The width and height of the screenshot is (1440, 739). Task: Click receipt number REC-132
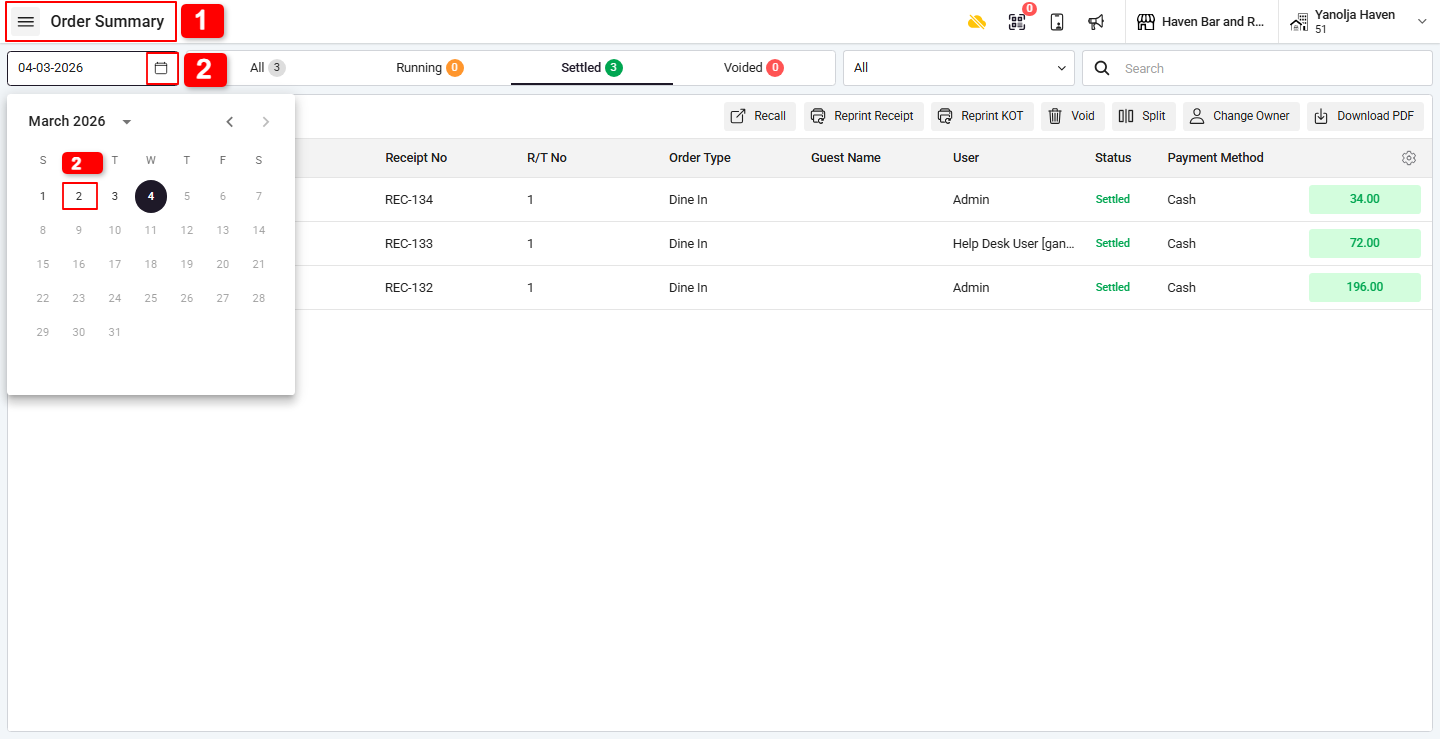[409, 288]
